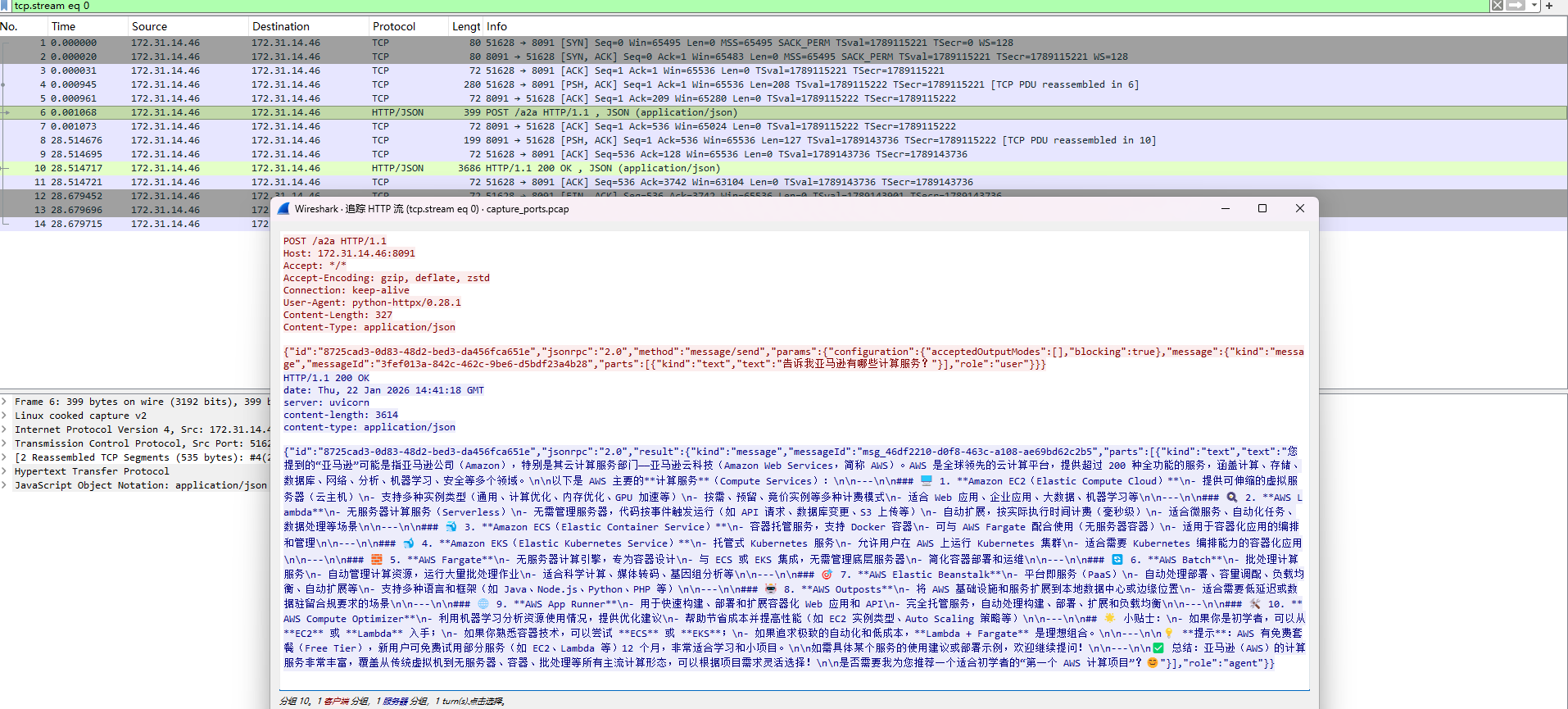Screen dimensions: 1568x709
Task: Select packet 8, reassembled in 10
Action: 783,140
